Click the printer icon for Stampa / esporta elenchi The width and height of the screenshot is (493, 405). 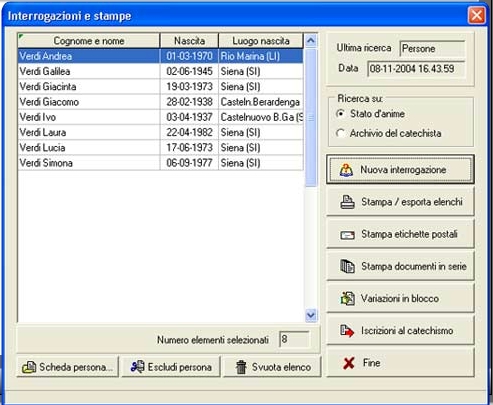coord(347,202)
